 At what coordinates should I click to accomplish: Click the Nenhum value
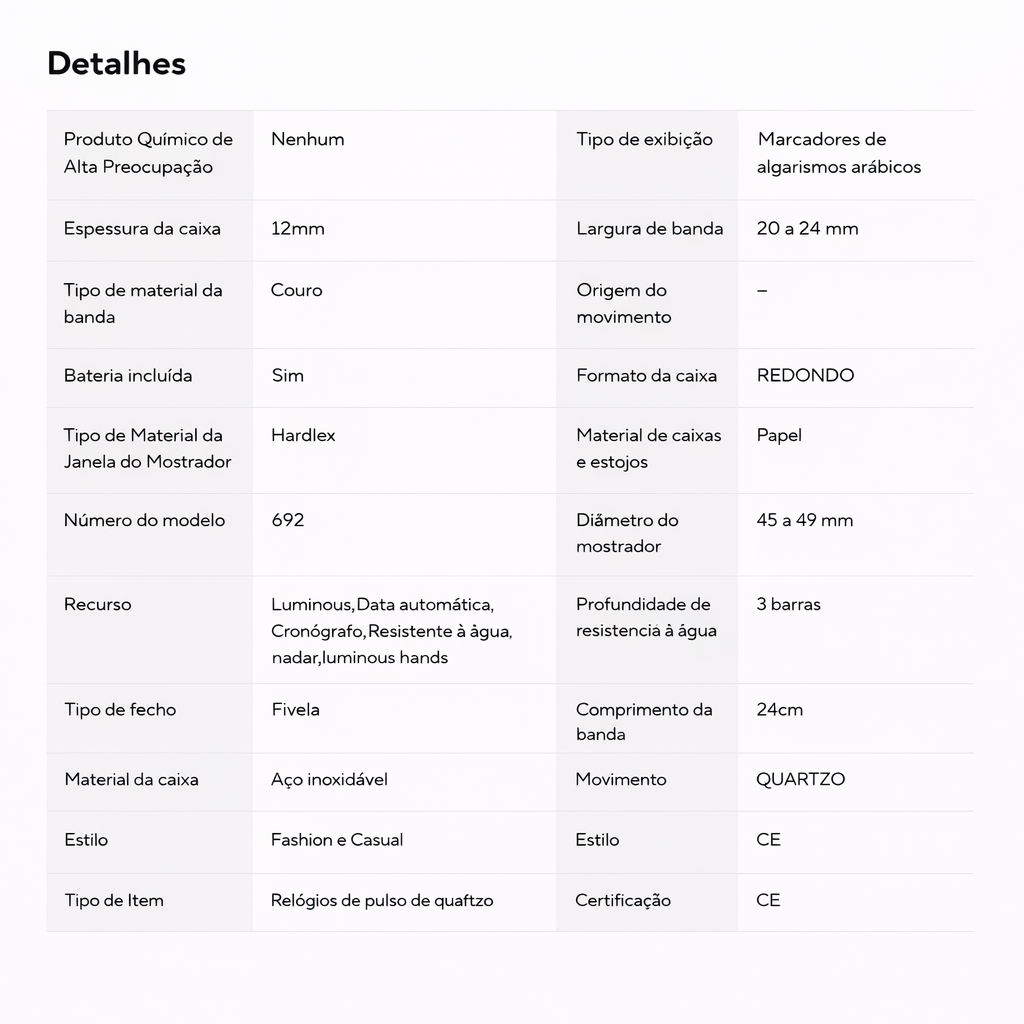click(x=307, y=139)
